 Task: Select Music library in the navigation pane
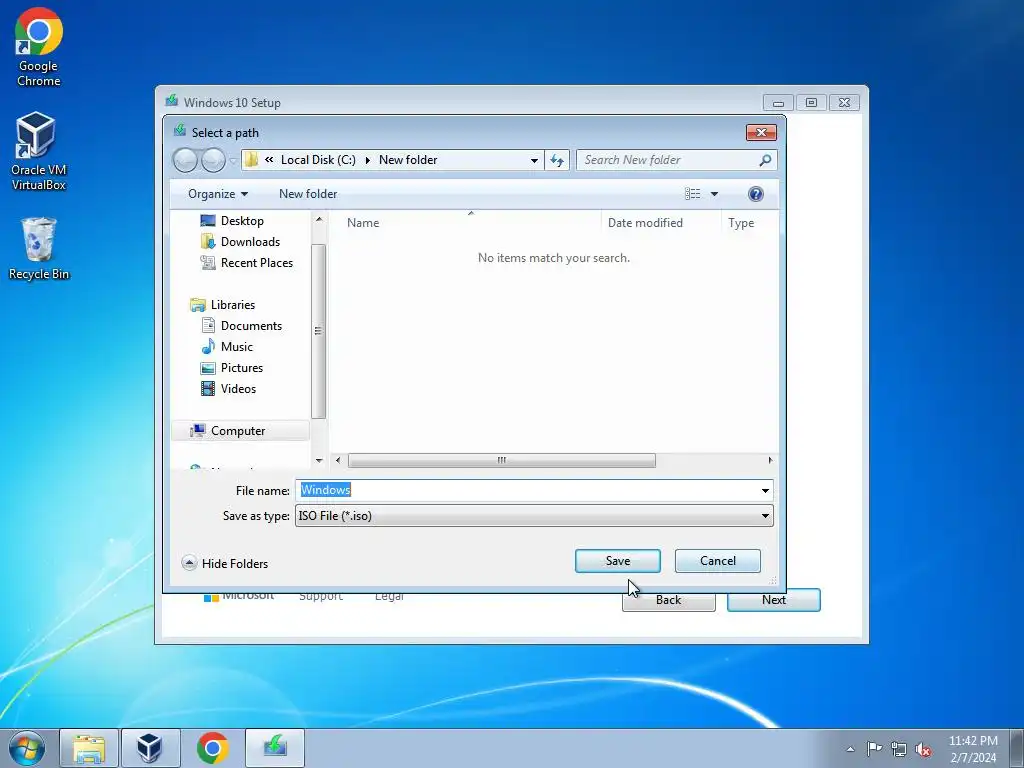click(x=236, y=347)
